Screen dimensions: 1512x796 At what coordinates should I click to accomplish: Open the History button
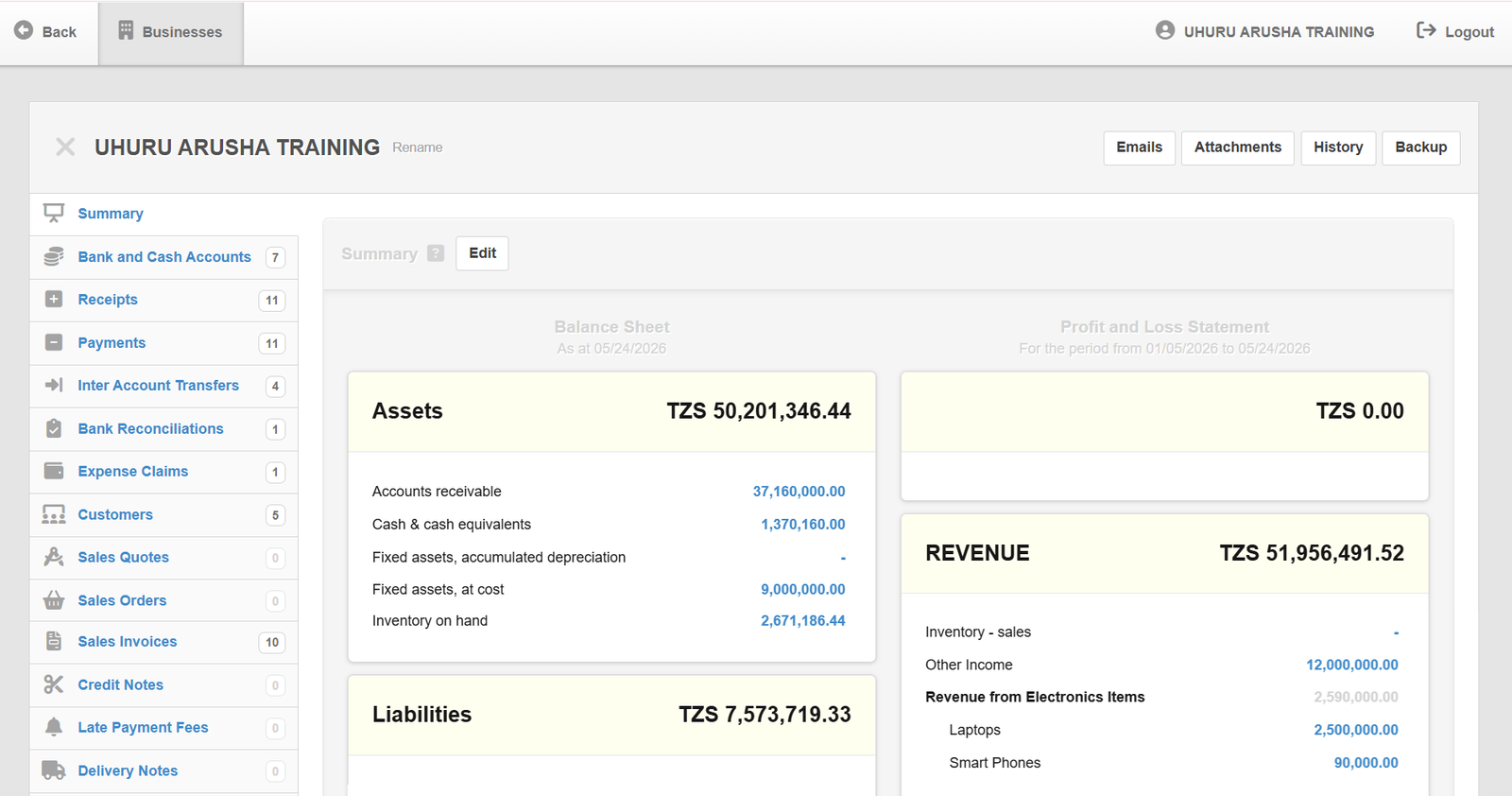(1338, 147)
